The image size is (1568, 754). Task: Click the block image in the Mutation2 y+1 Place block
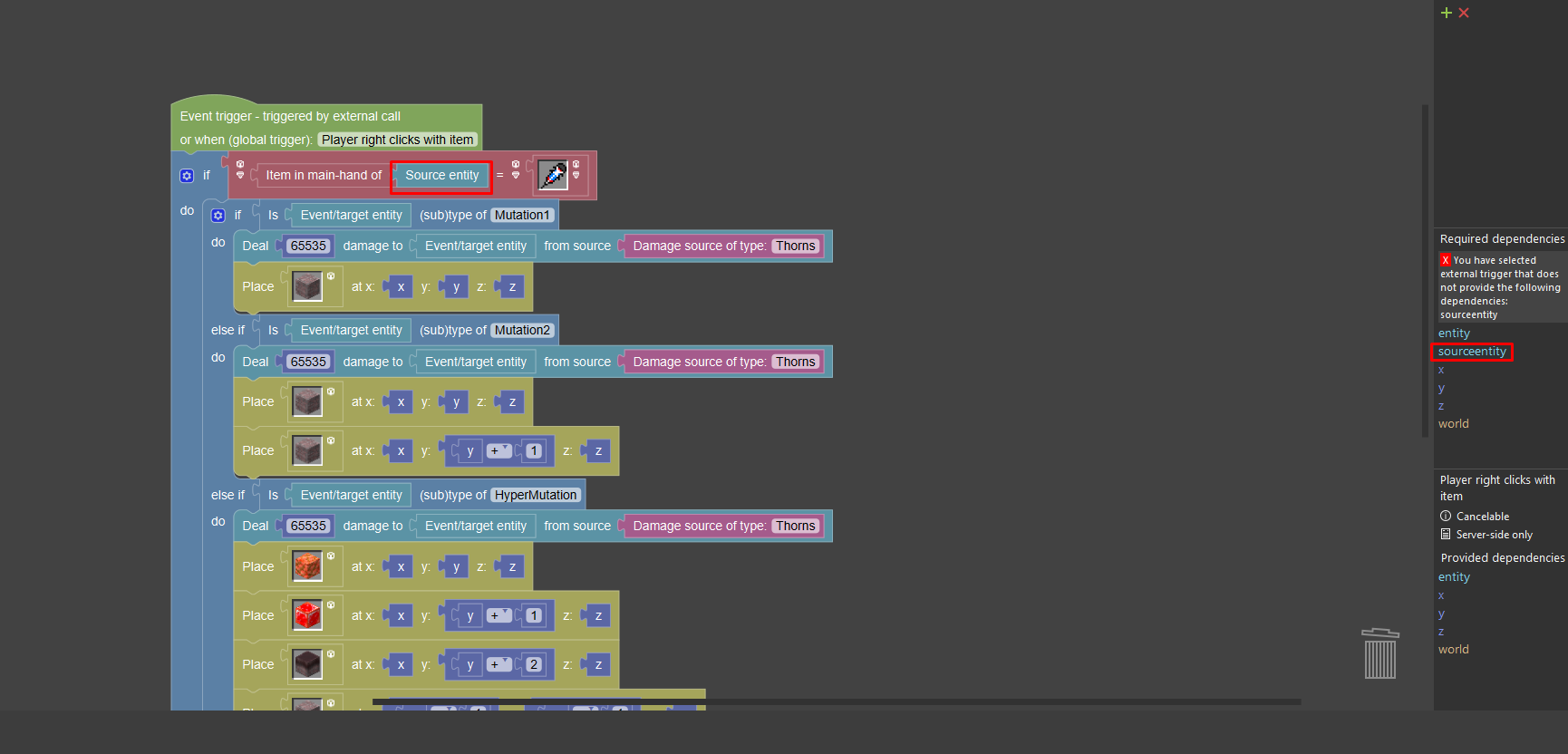[x=307, y=450]
